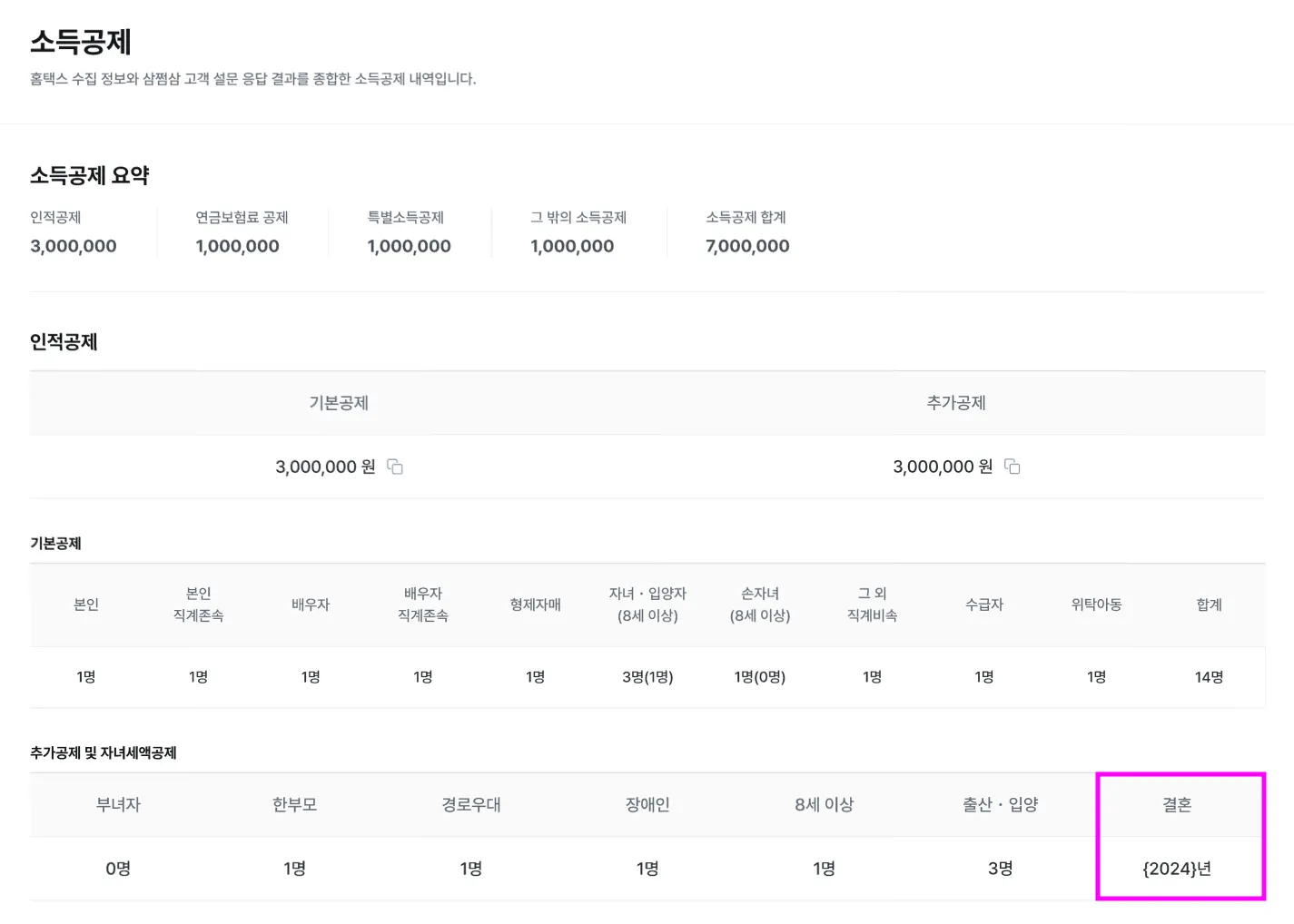Click the 0명 value under 부녀자
This screenshot has width=1294, height=924.
point(118,869)
